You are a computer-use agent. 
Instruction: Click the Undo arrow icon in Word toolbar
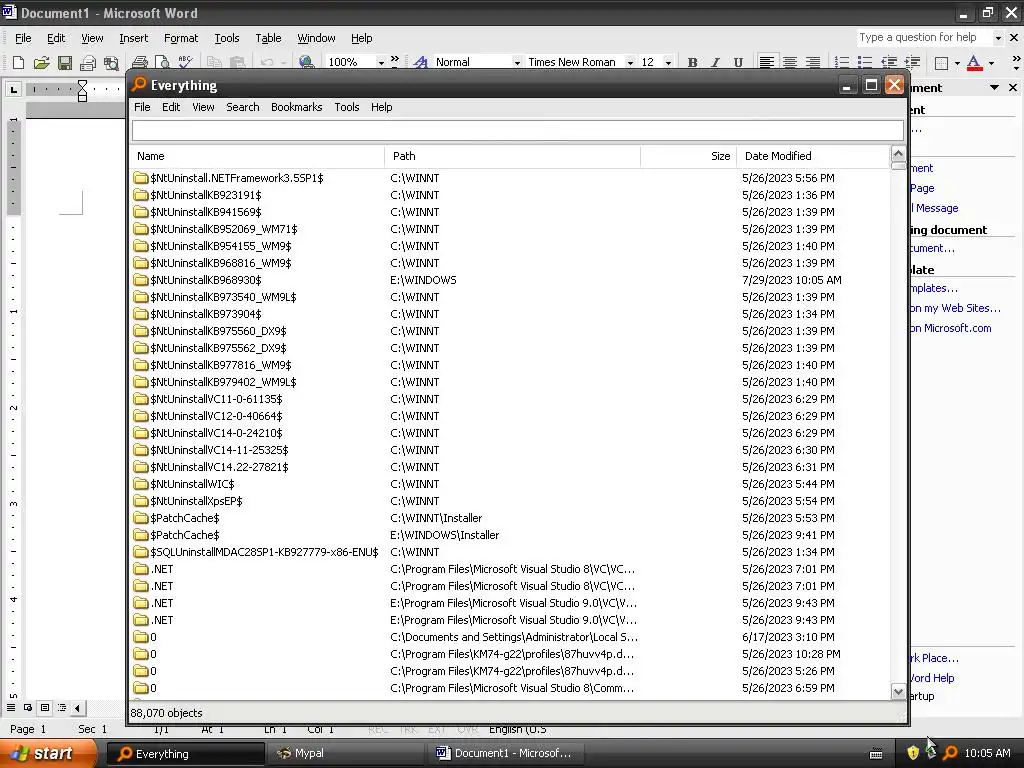tap(266, 62)
